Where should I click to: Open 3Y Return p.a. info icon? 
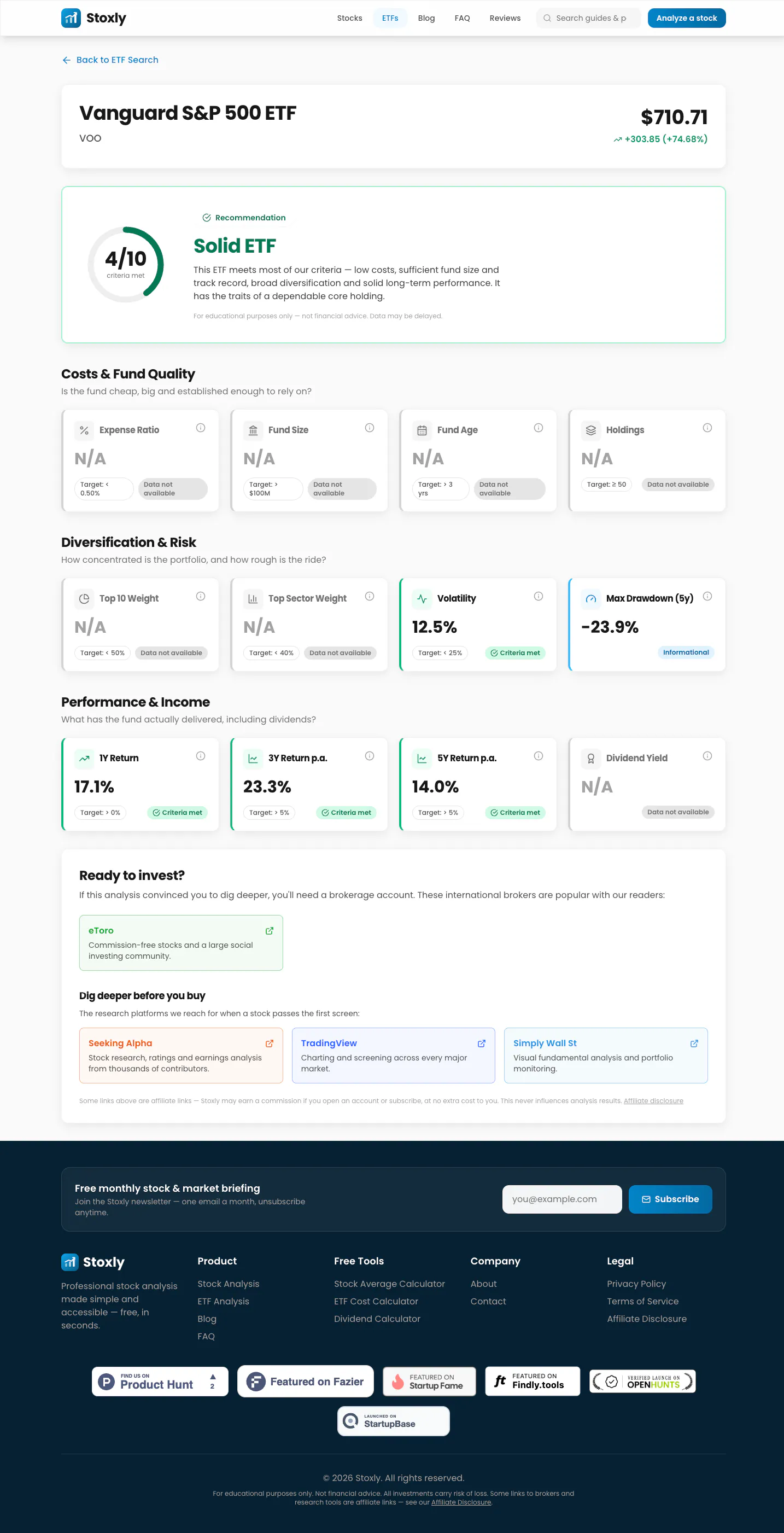(x=370, y=756)
